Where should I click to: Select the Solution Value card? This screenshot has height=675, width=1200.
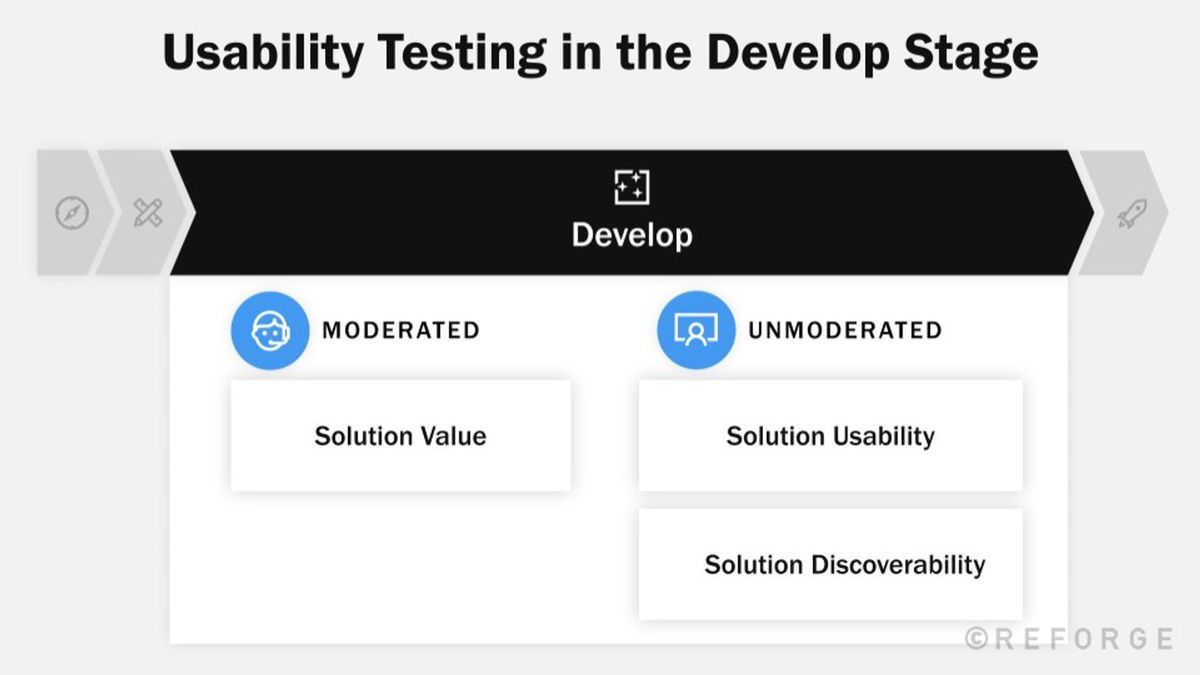pyautogui.click(x=400, y=436)
